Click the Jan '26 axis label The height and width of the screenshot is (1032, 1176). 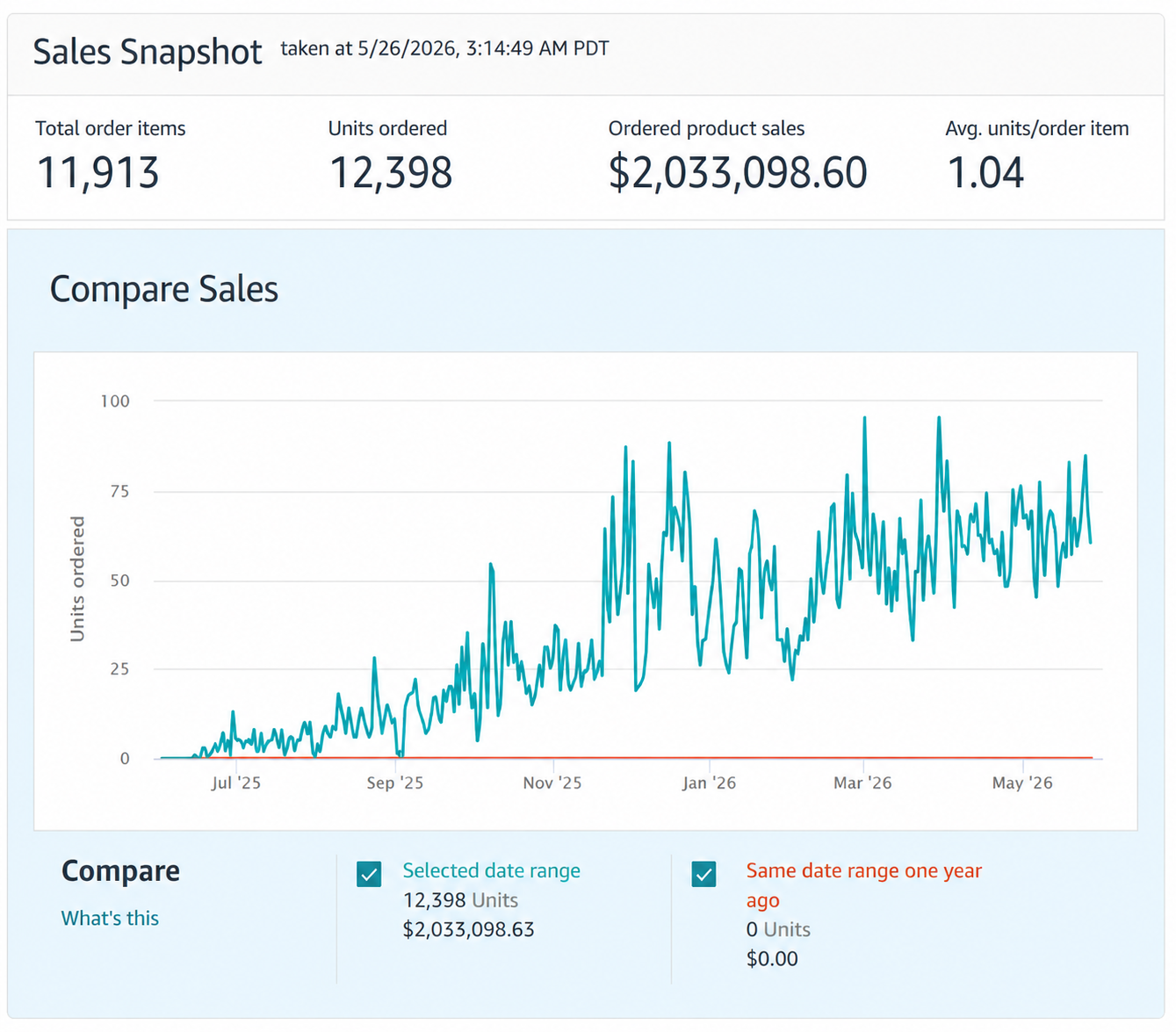click(709, 783)
